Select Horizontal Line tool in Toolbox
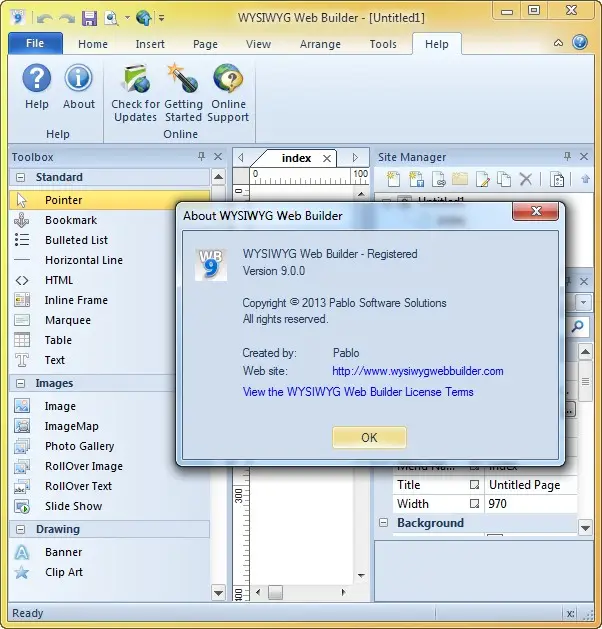 [x=84, y=260]
